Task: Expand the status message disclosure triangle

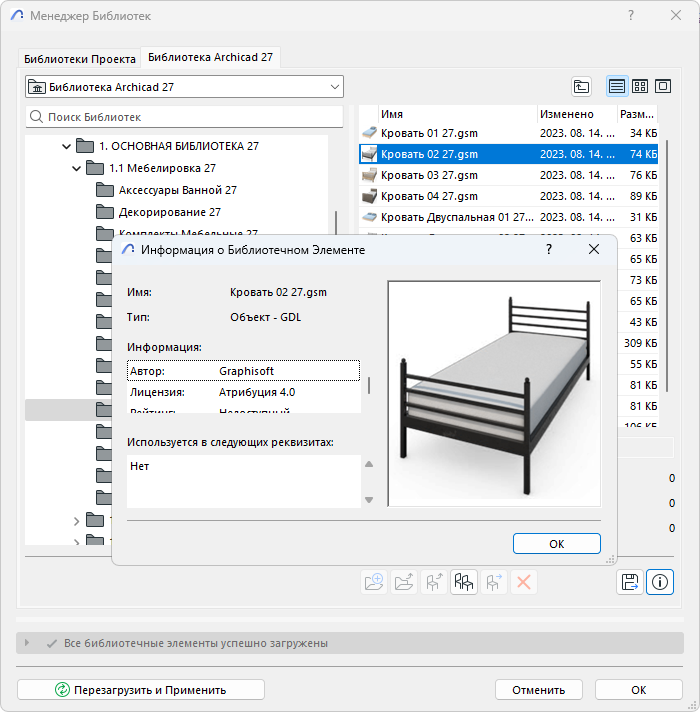Action: point(27,643)
